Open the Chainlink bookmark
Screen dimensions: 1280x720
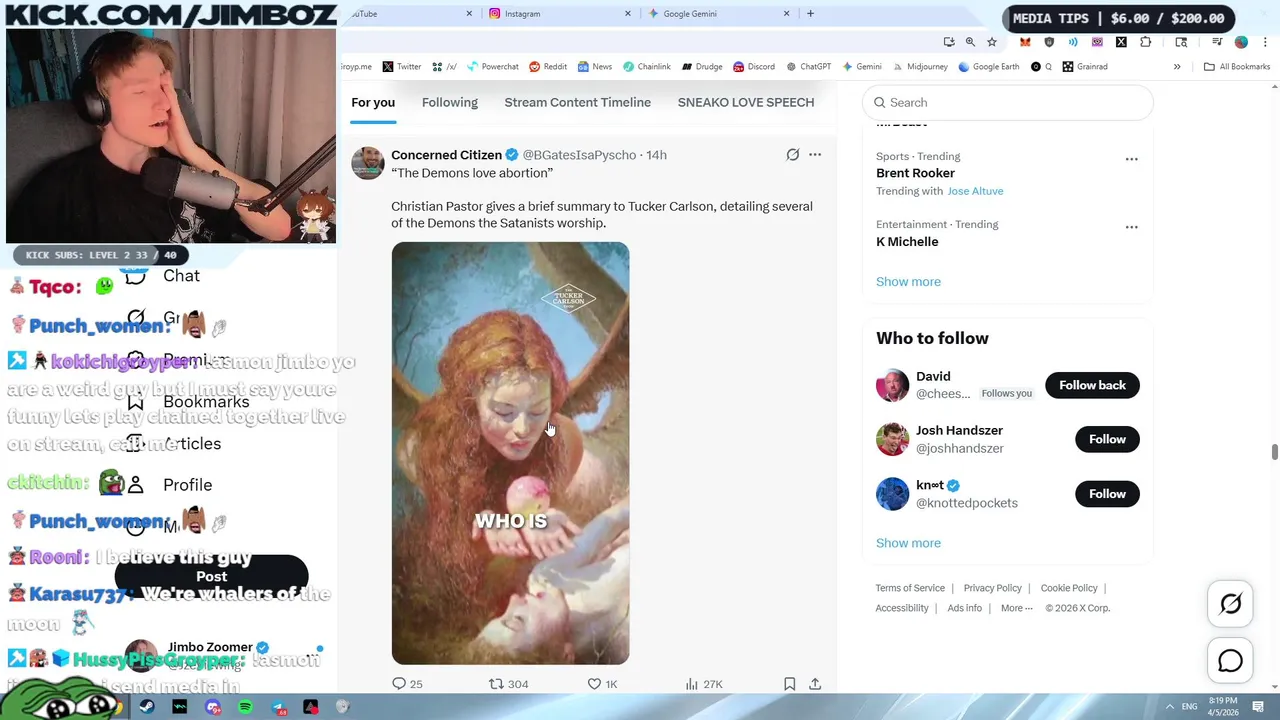646,67
